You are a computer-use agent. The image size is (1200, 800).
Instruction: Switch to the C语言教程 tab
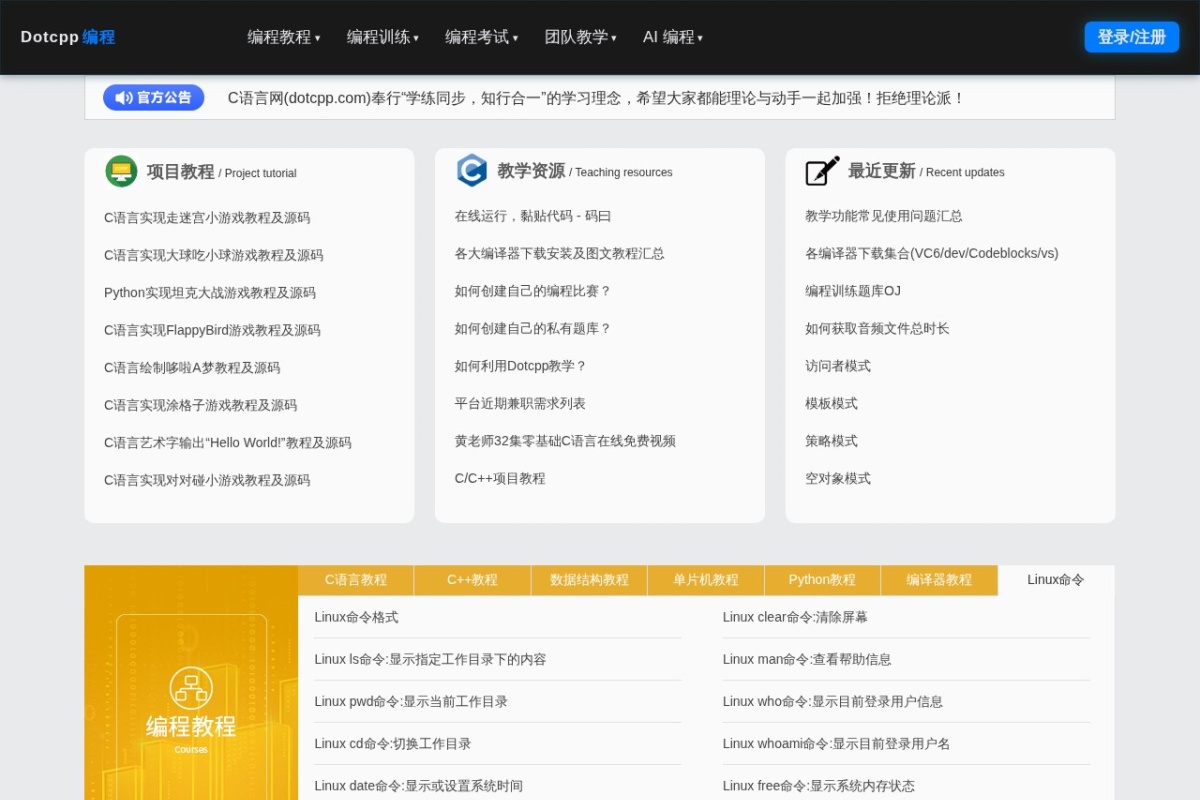pyautogui.click(x=356, y=580)
